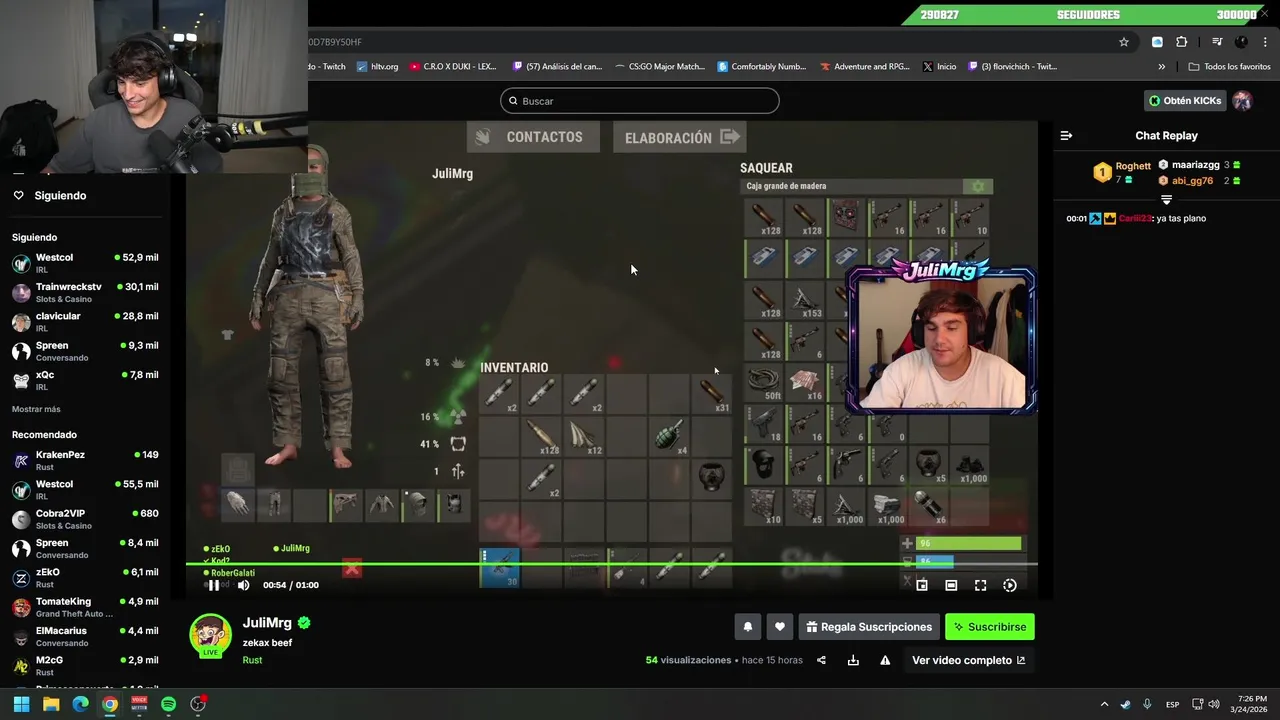Open Microsoft Edge from the taskbar
Screen dimensions: 1280x720
(80, 704)
